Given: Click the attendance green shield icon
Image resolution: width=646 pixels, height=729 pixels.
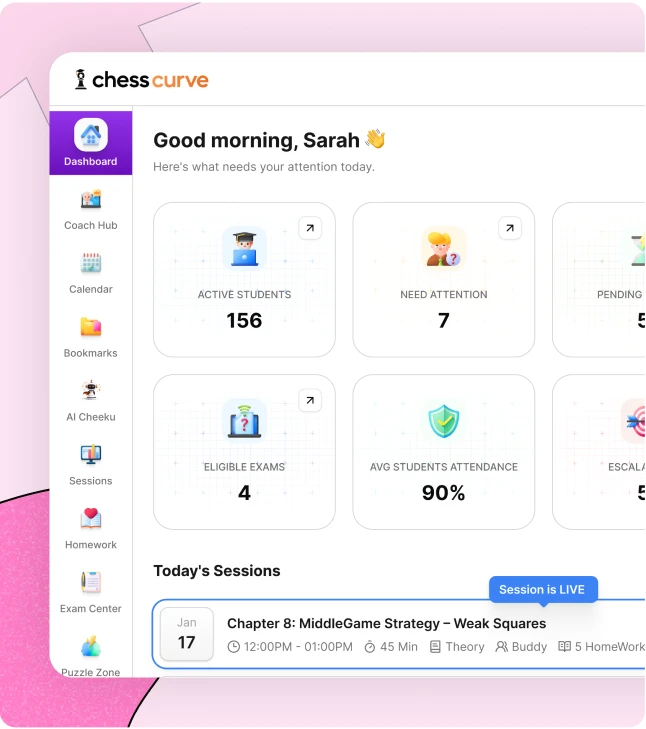Looking at the screenshot, I should pyautogui.click(x=444, y=421).
